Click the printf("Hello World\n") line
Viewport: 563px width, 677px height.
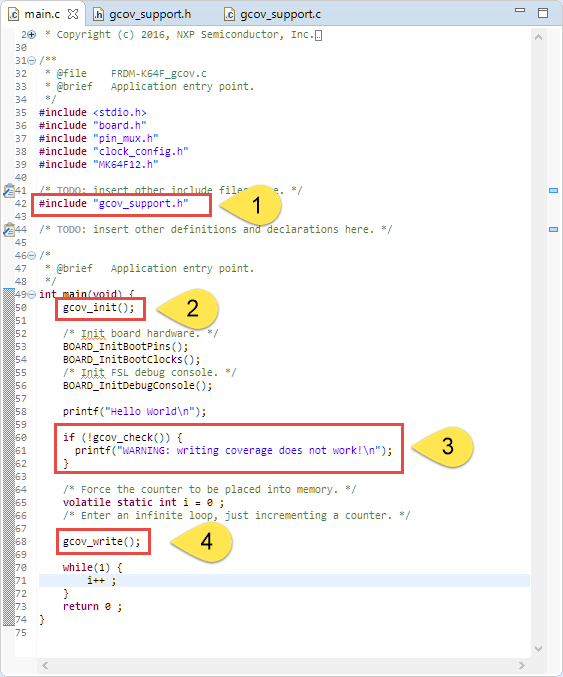[x=134, y=411]
